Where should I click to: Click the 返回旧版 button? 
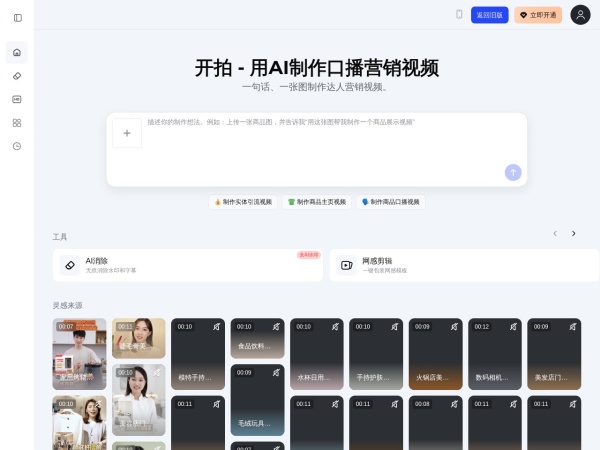(489, 15)
